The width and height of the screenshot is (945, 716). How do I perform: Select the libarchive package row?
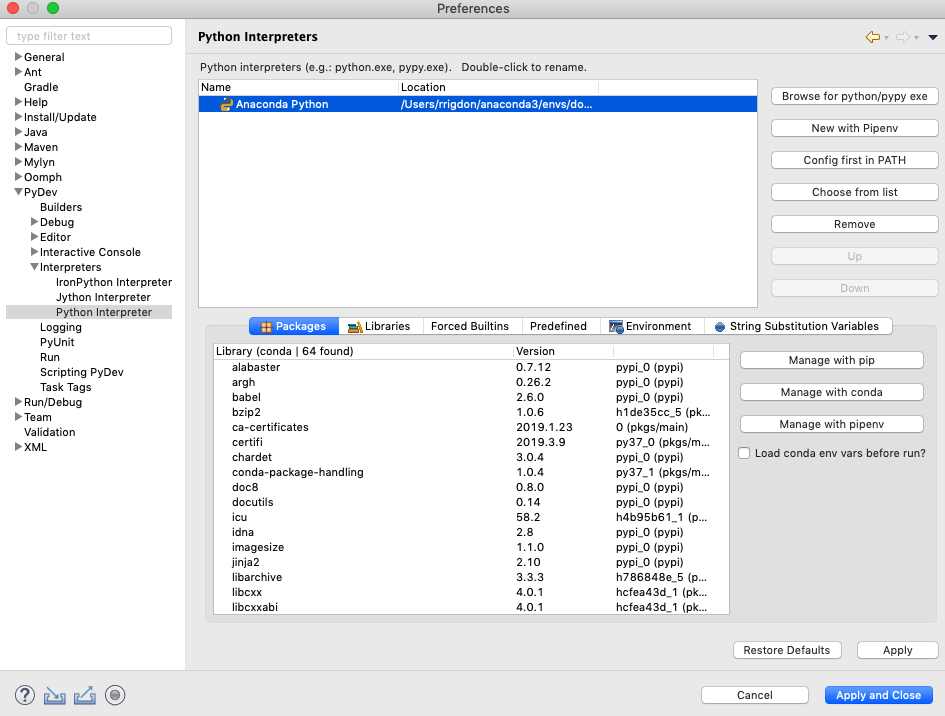pos(471,577)
